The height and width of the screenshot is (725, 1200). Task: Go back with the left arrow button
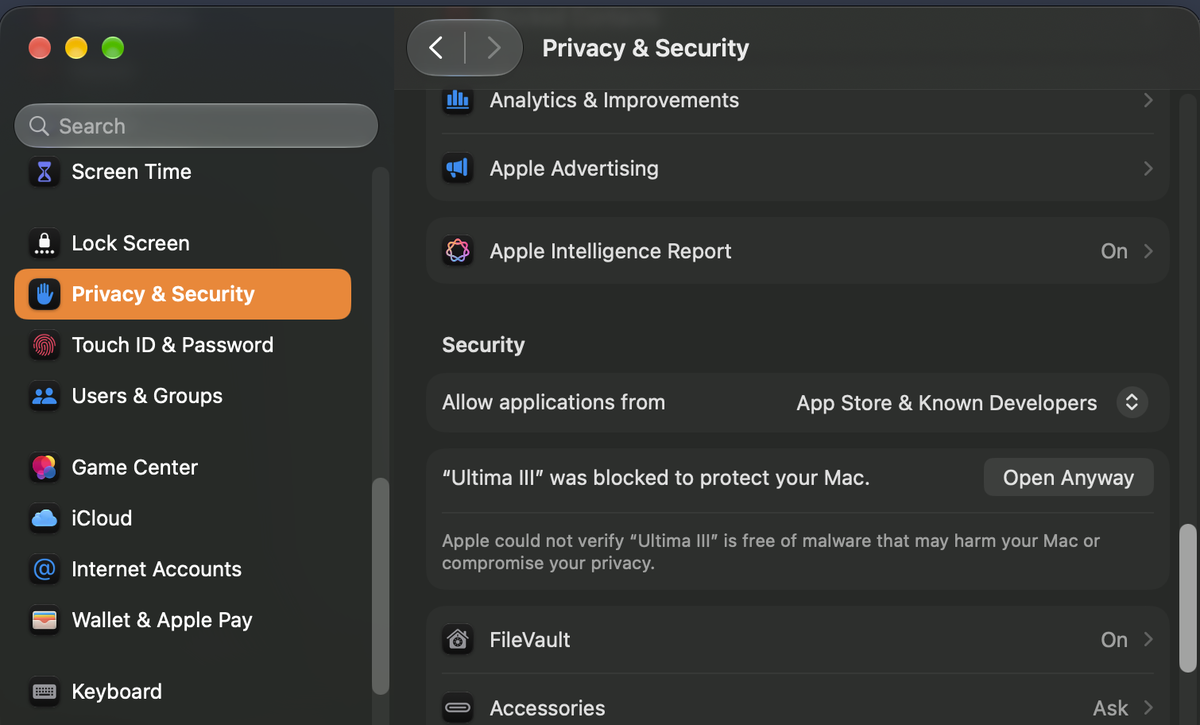pyautogui.click(x=436, y=48)
